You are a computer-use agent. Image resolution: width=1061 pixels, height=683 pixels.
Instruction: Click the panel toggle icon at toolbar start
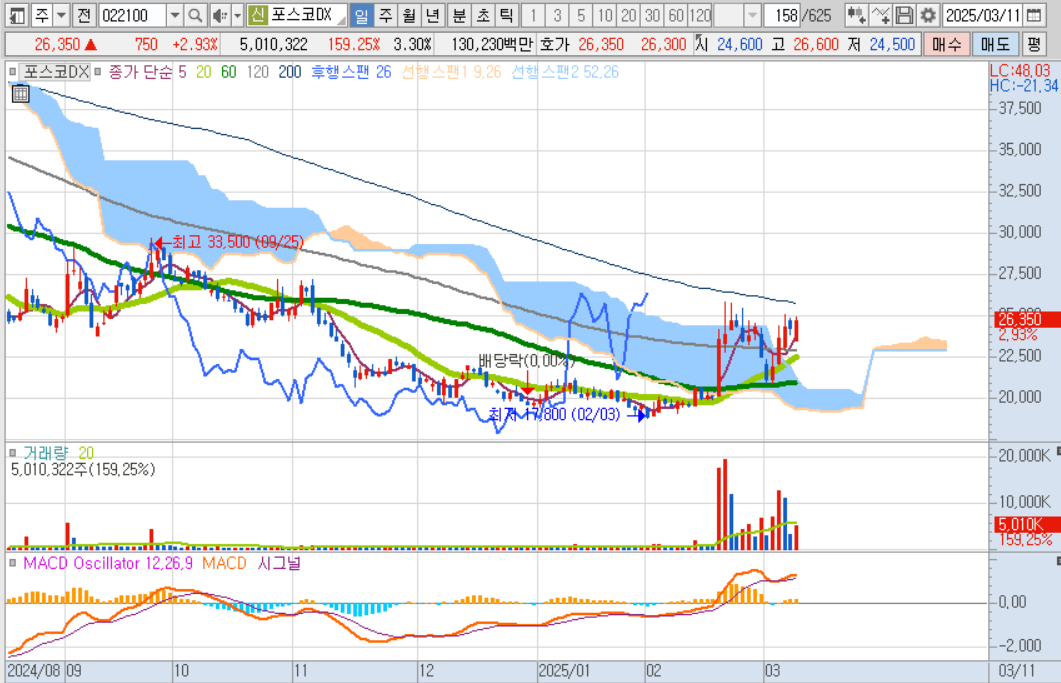click(16, 14)
